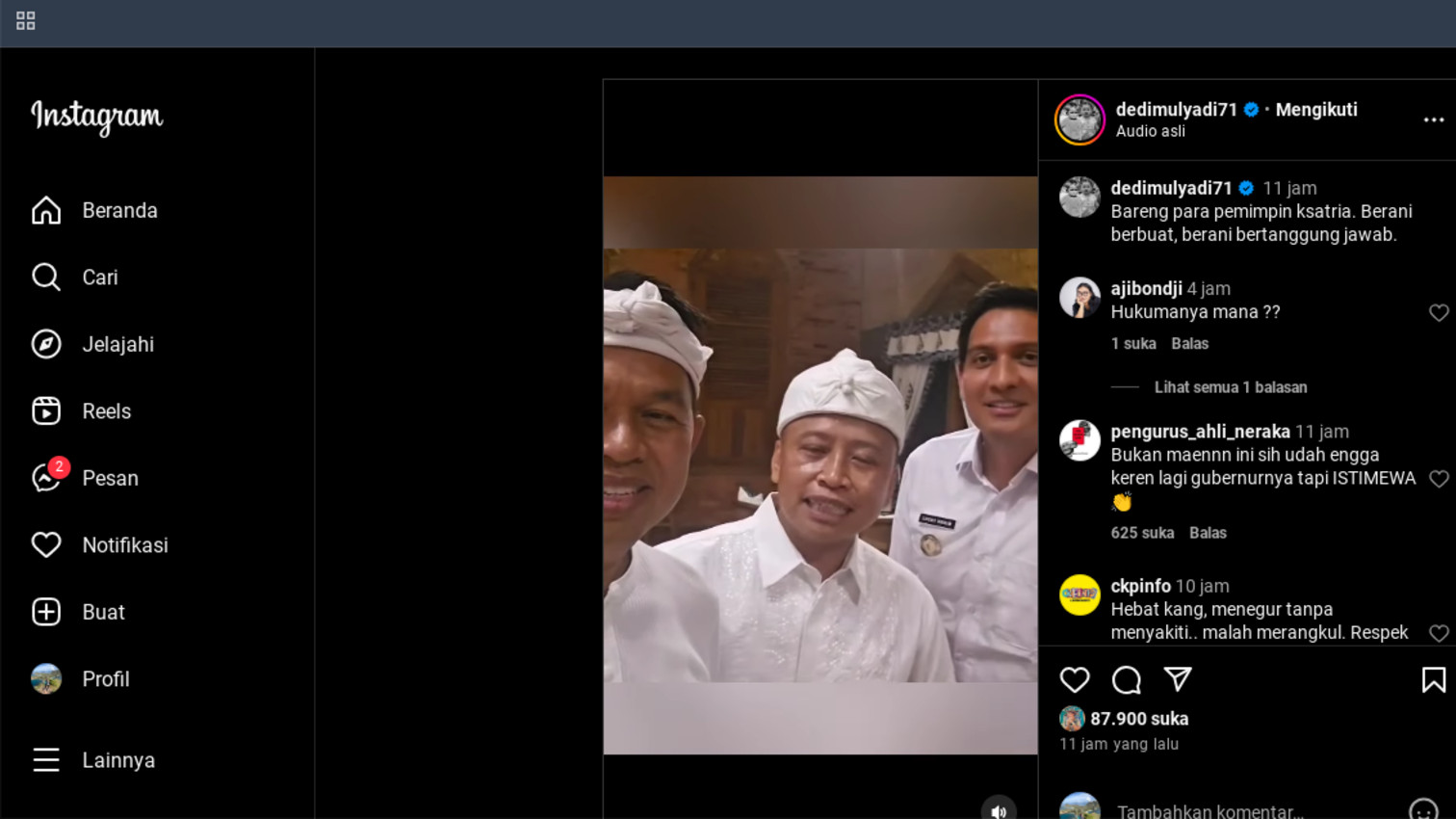Open Pesan messages with 2 unread
The image size is (1456, 819).
(x=85, y=478)
